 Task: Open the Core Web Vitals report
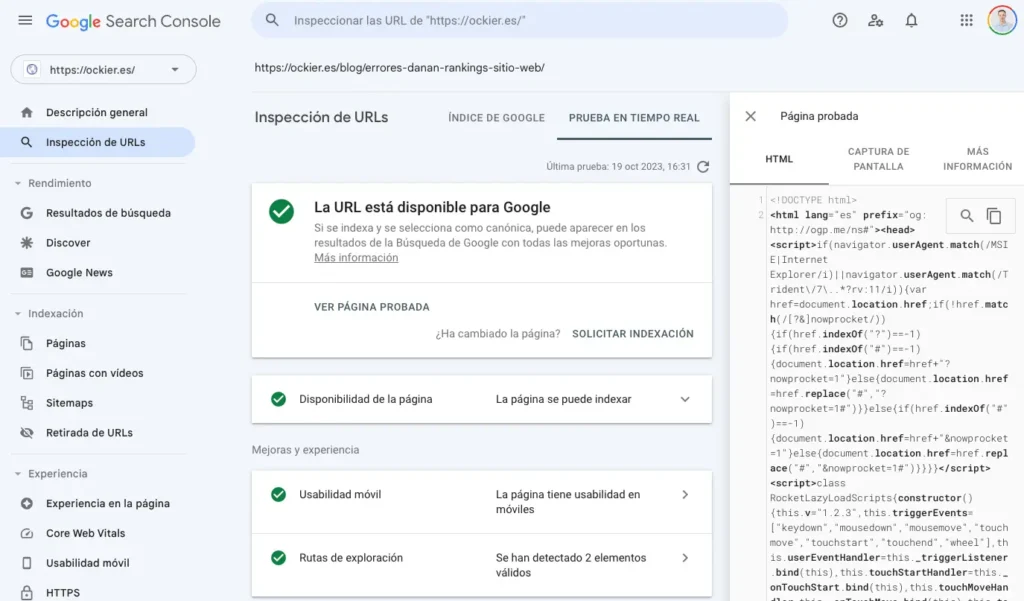click(86, 533)
